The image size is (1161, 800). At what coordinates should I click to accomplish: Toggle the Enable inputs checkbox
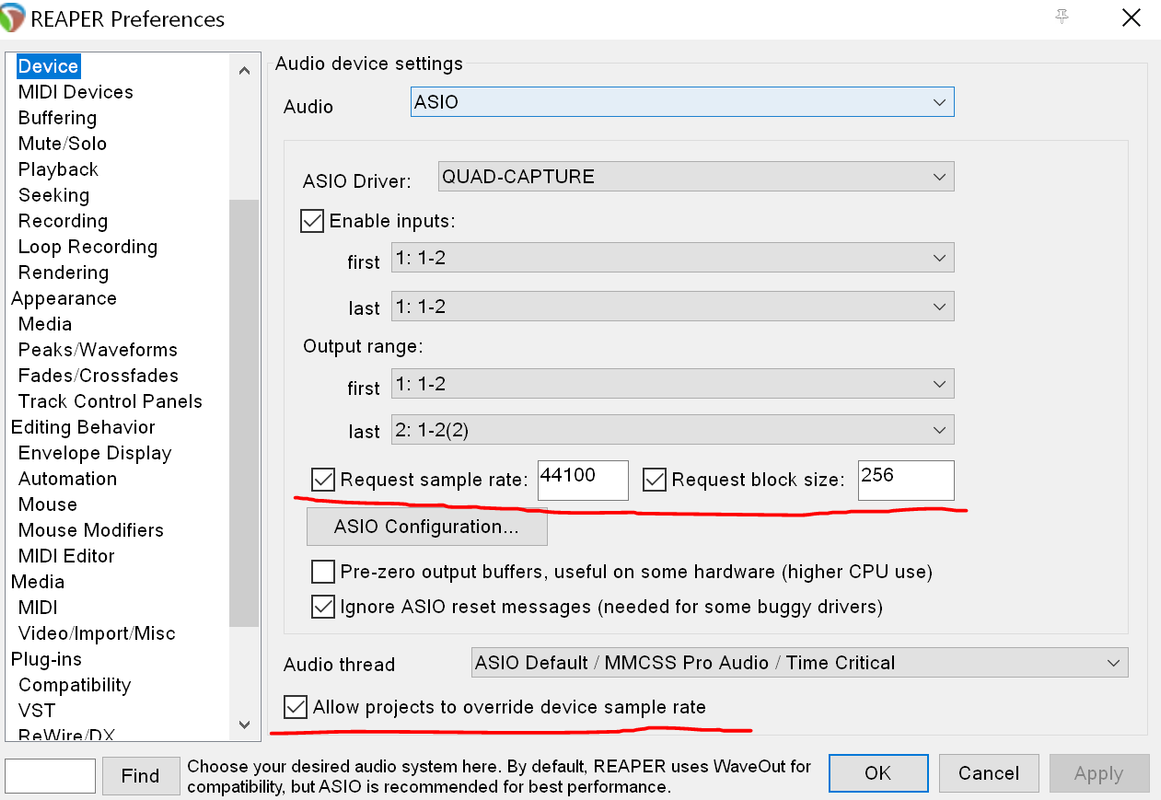coord(312,221)
